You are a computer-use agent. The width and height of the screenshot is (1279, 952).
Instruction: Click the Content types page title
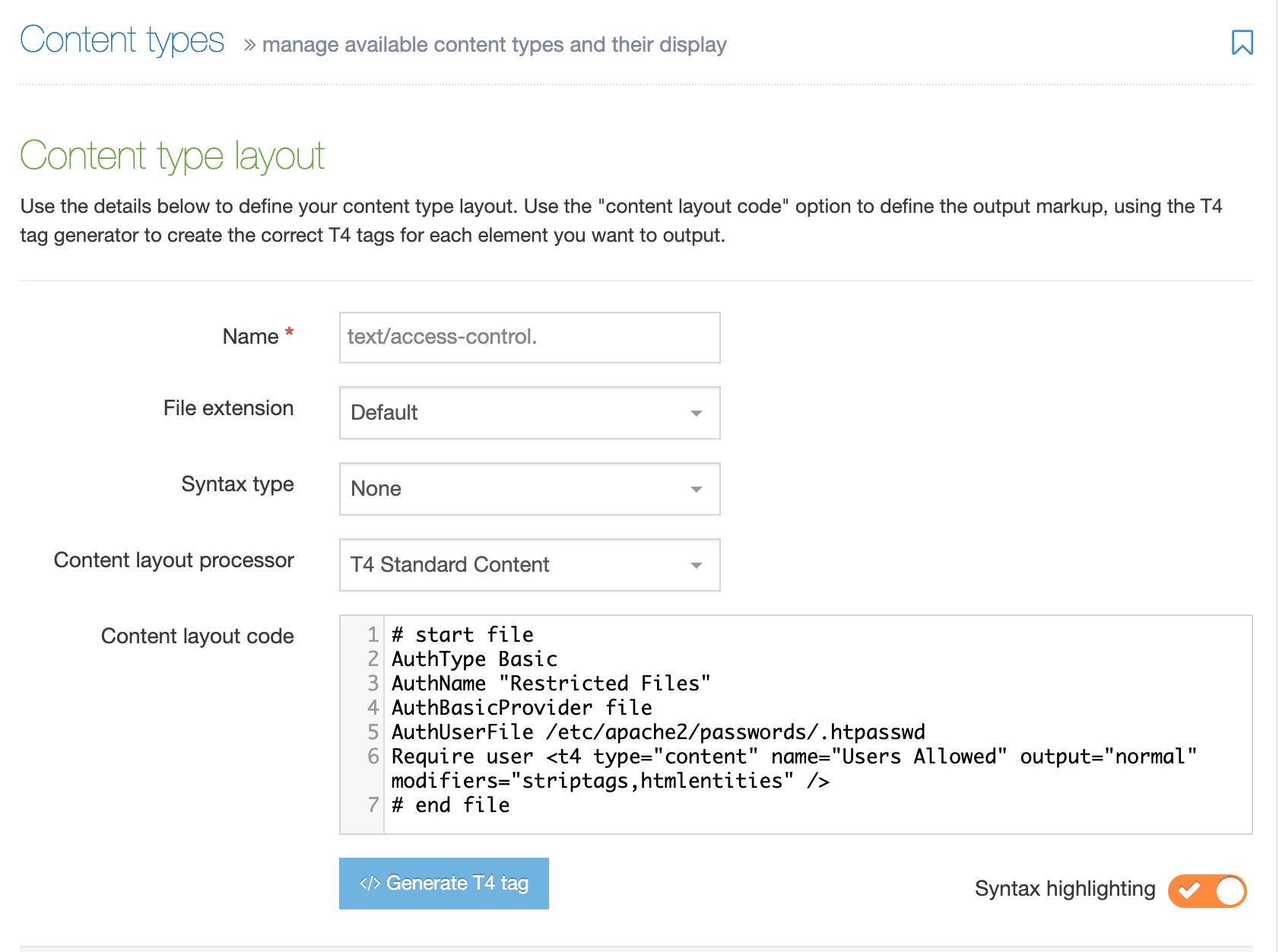122,40
